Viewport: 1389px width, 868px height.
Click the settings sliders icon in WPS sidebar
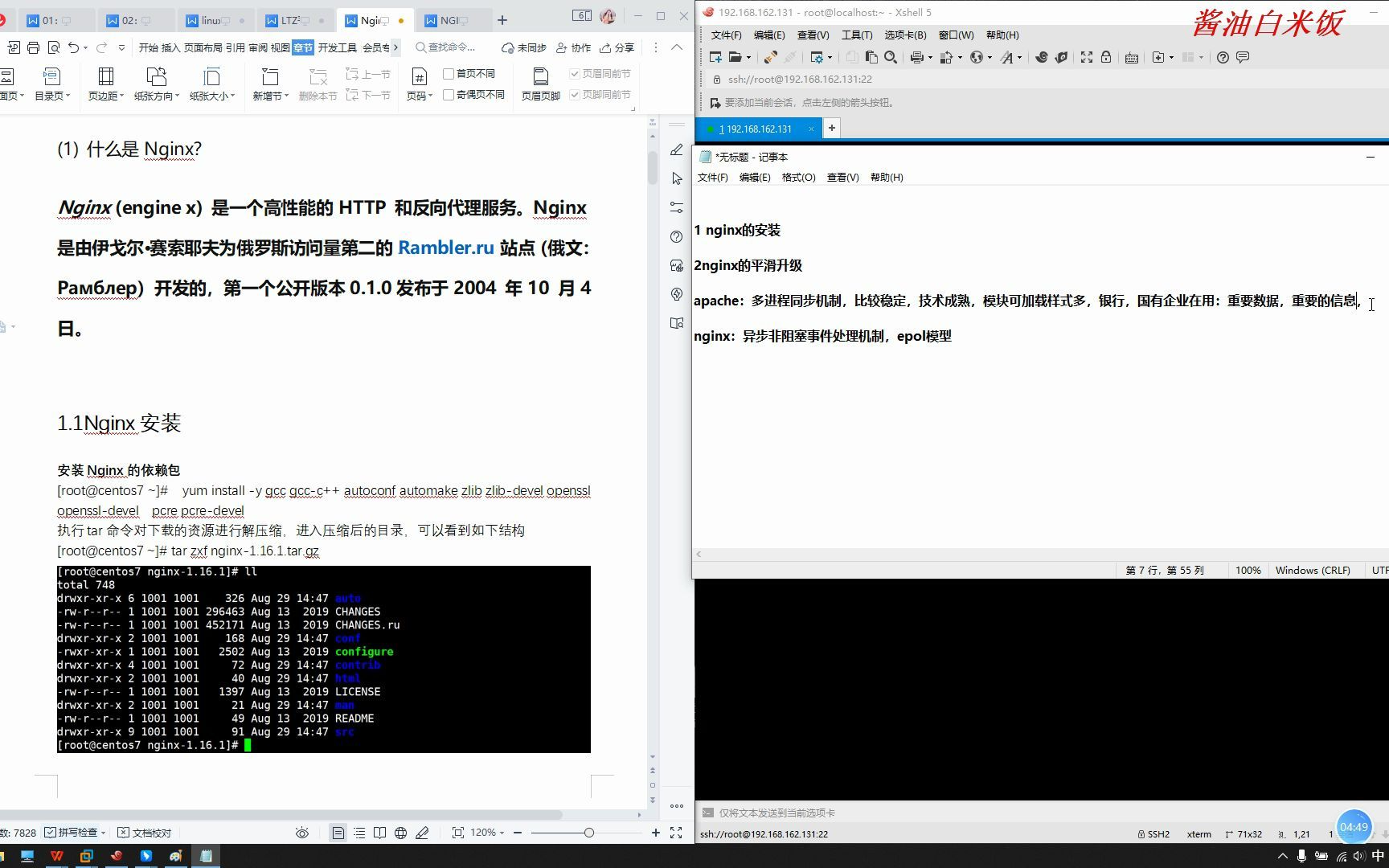tap(677, 207)
